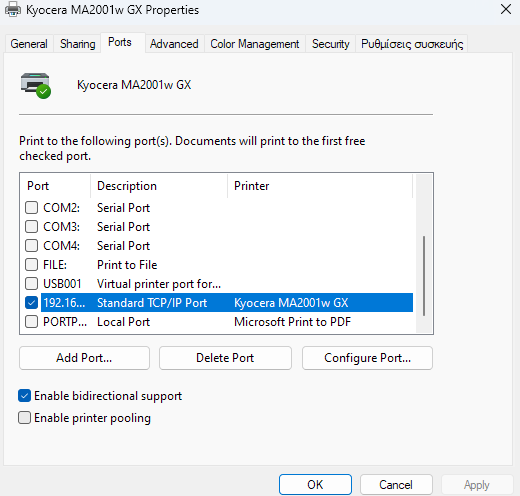Select 'Virtual printer port for...' description
The image size is (520, 496).
[x=159, y=284]
